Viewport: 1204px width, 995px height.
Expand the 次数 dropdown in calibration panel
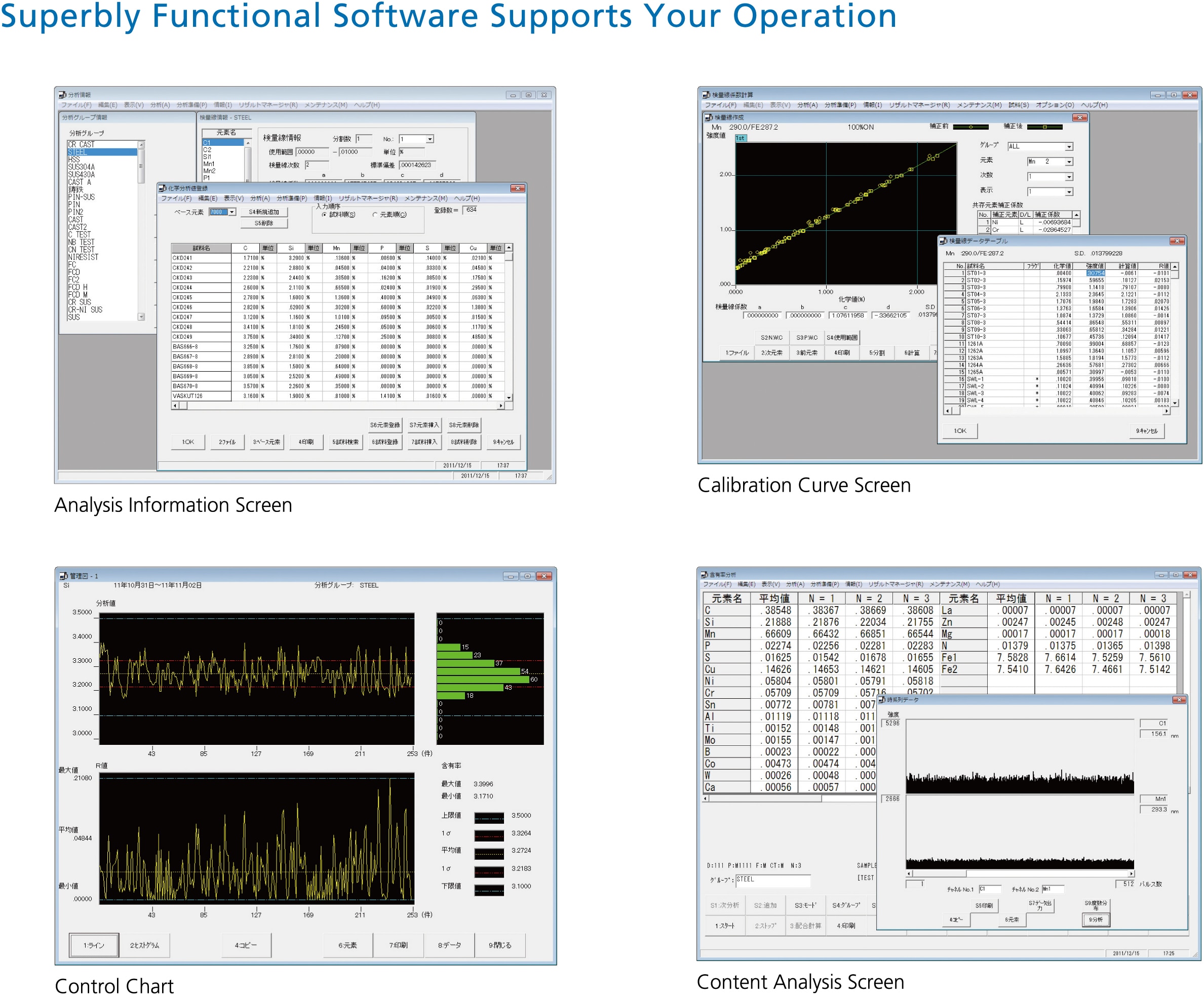click(1069, 177)
